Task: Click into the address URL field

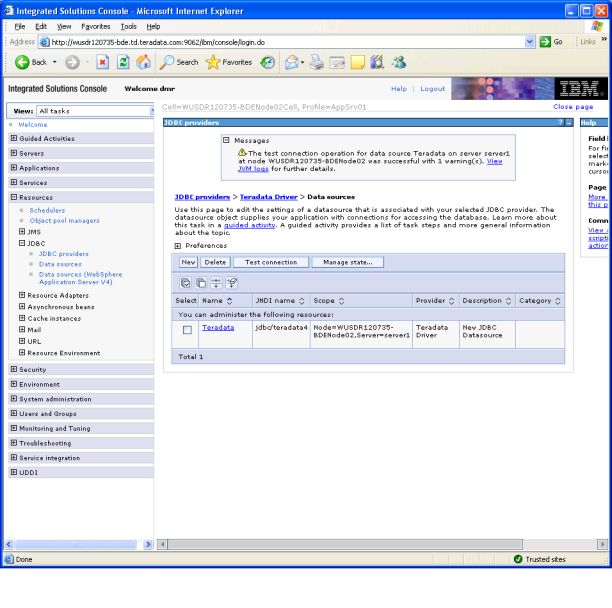Action: 287,42
